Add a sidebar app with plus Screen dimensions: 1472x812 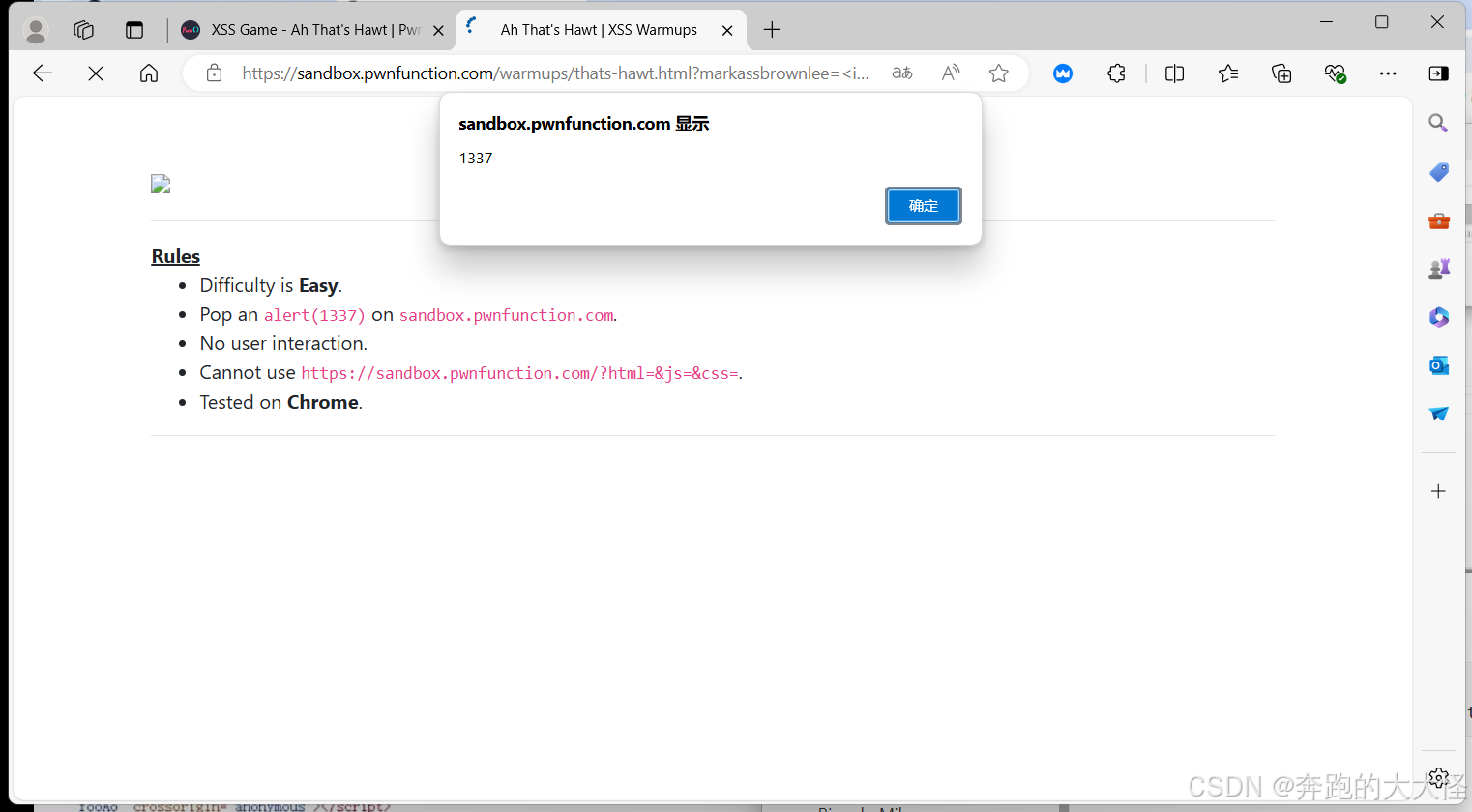(1438, 491)
